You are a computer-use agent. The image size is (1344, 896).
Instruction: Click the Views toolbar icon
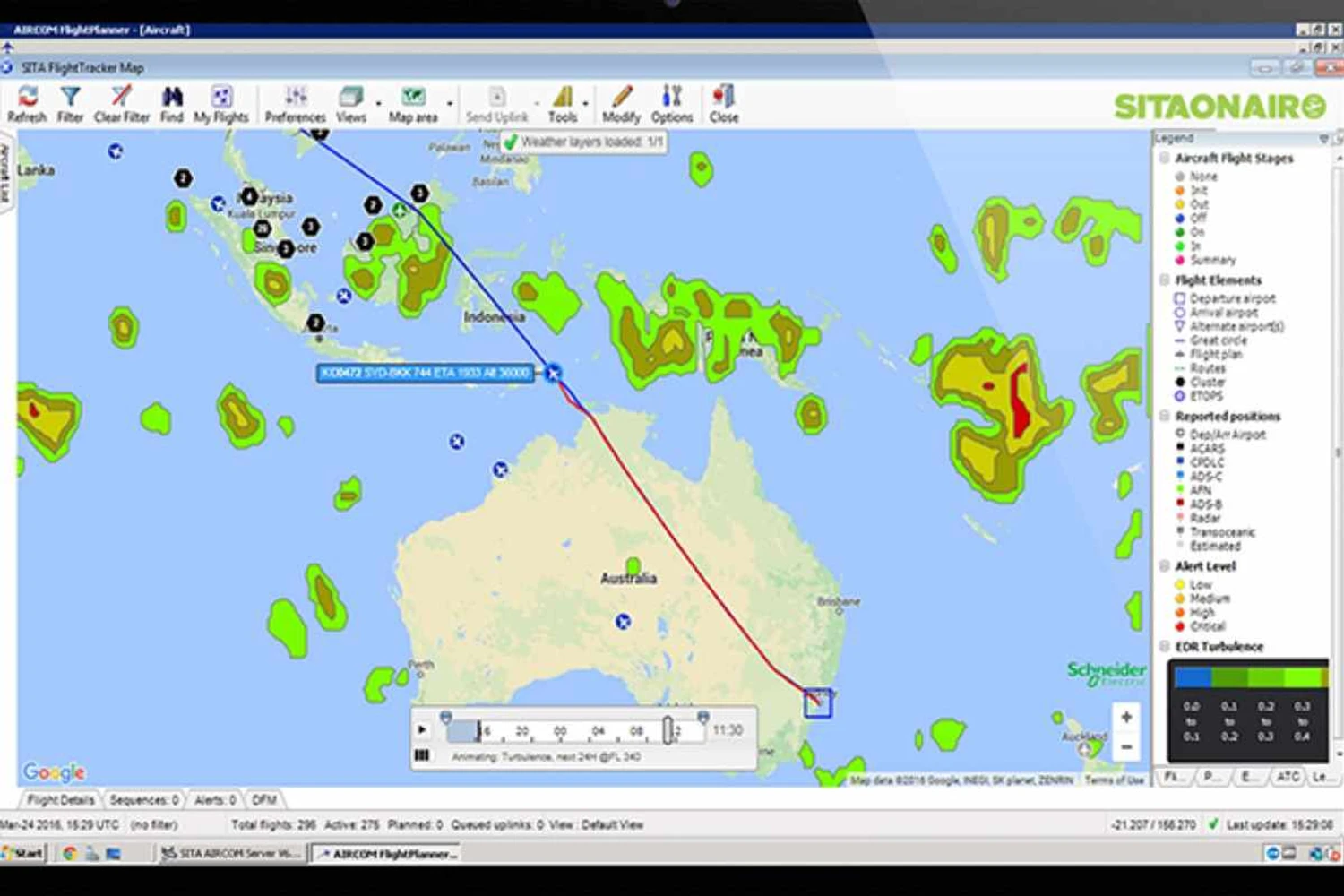click(351, 104)
